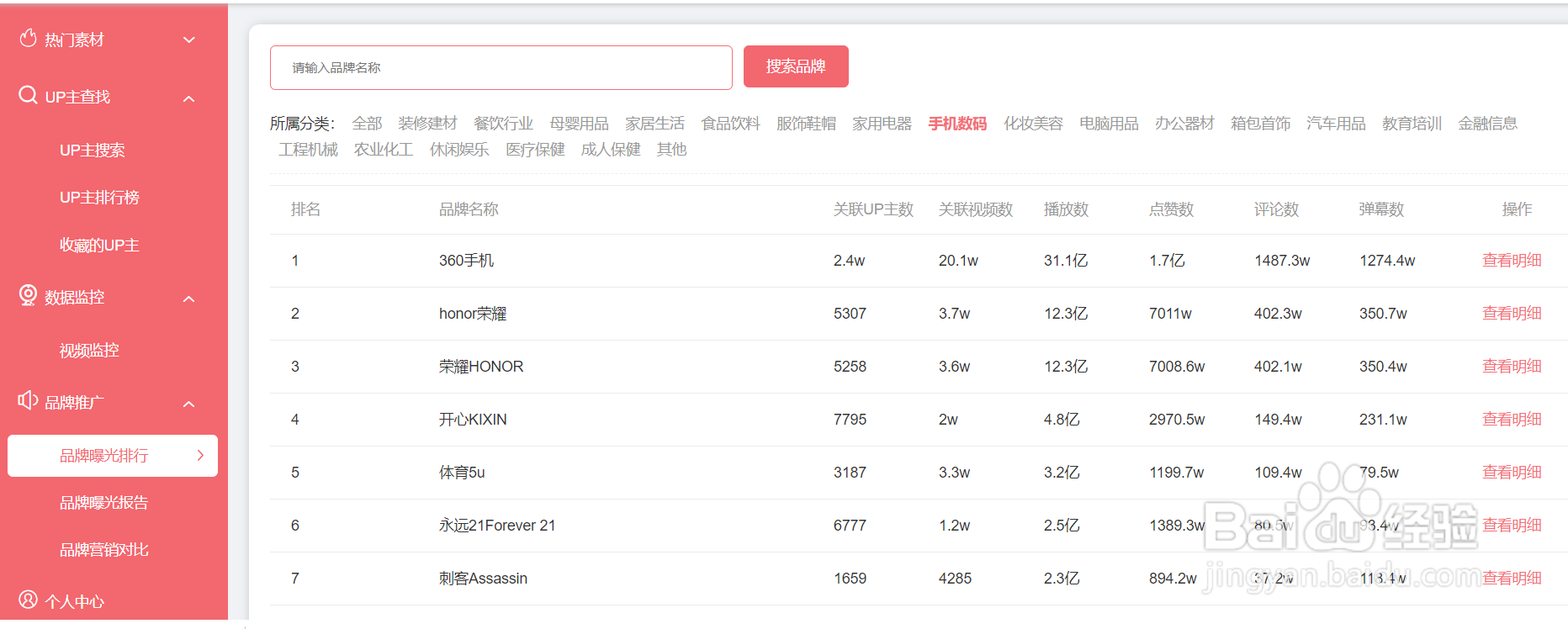The width and height of the screenshot is (1568, 629).
Task: View details for 刺客Assassin row
Action: pyautogui.click(x=1512, y=579)
